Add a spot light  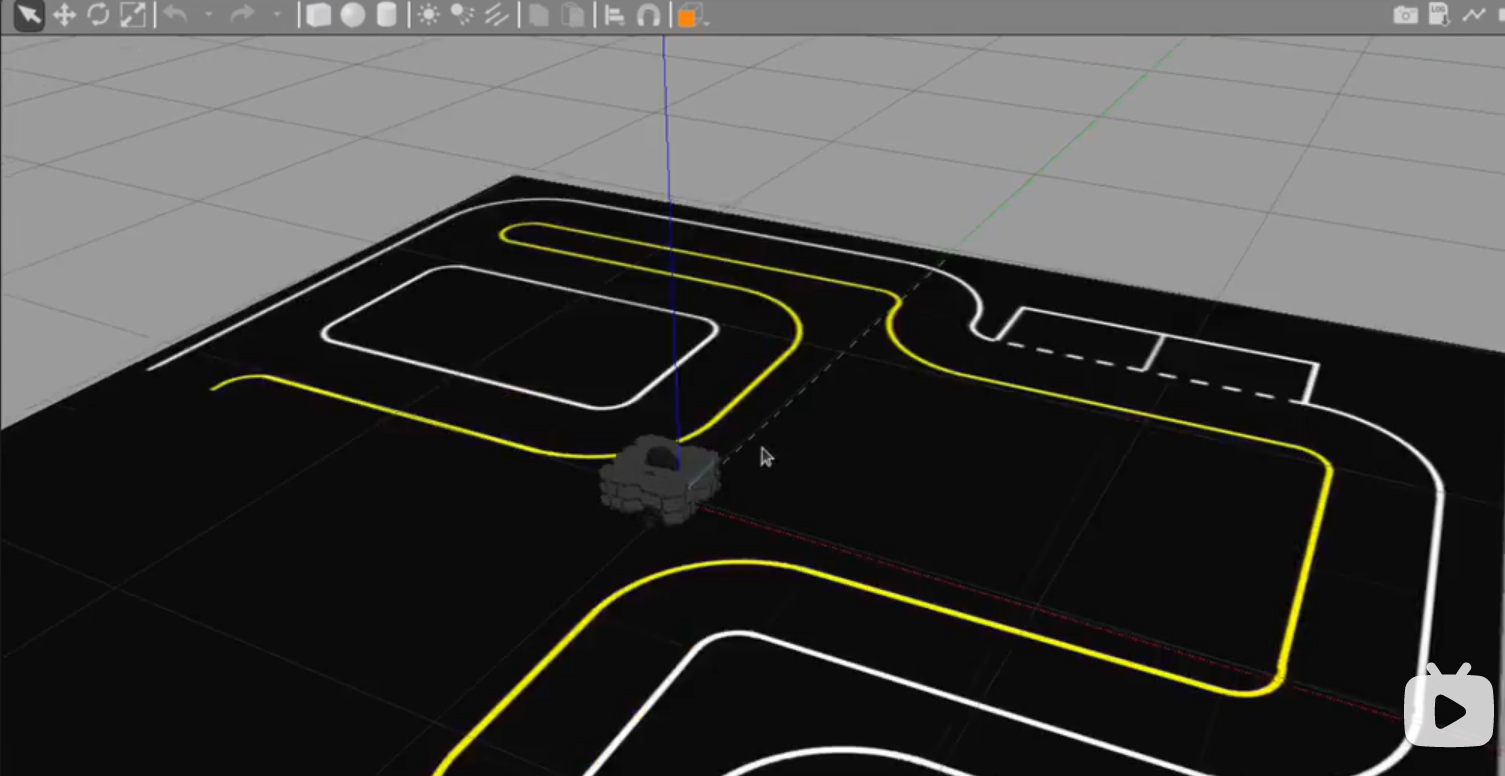coord(461,15)
